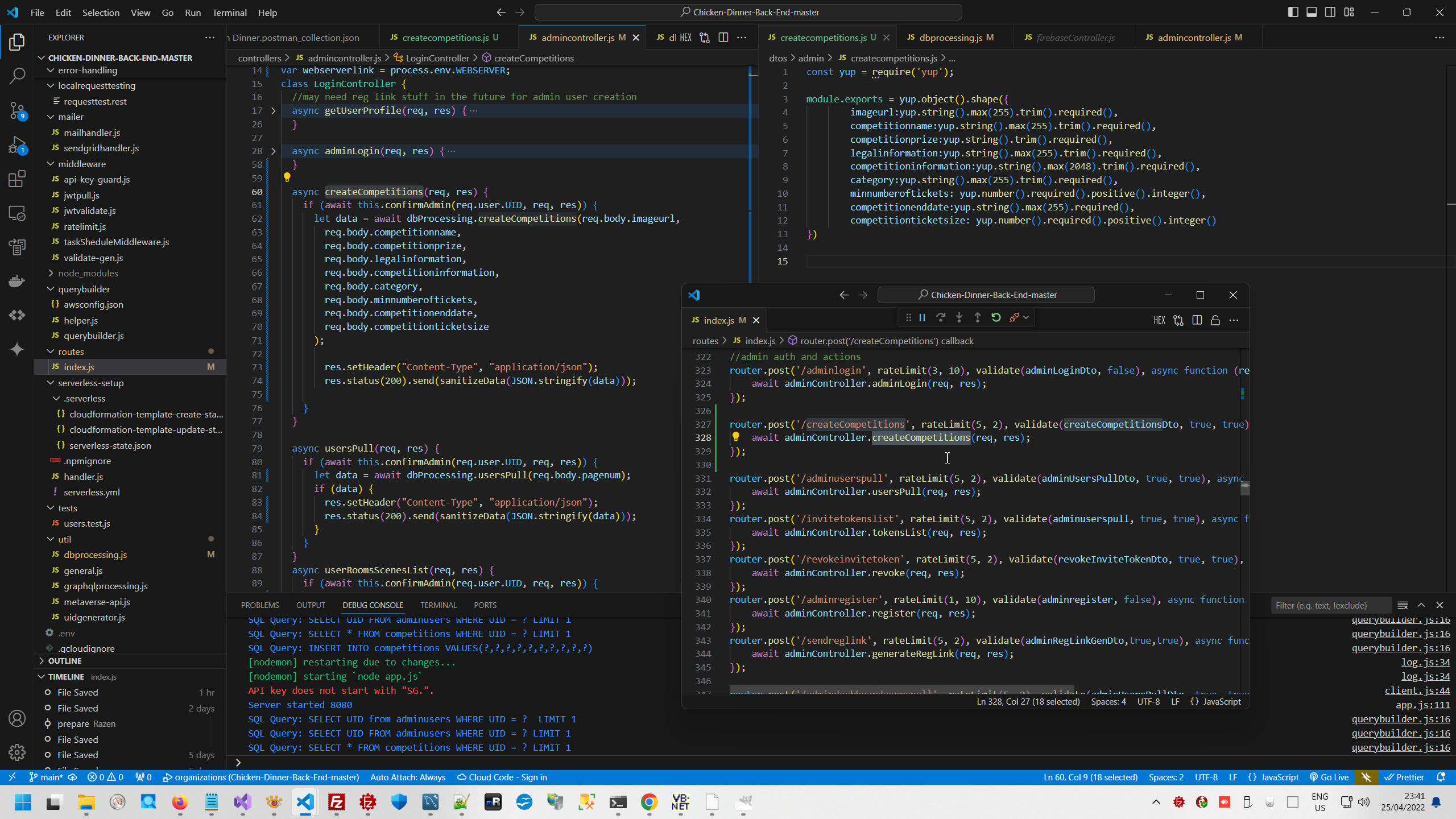Toggle Auto Attach: Always in status bar
The height and width of the screenshot is (819, 1456).
[x=407, y=777]
